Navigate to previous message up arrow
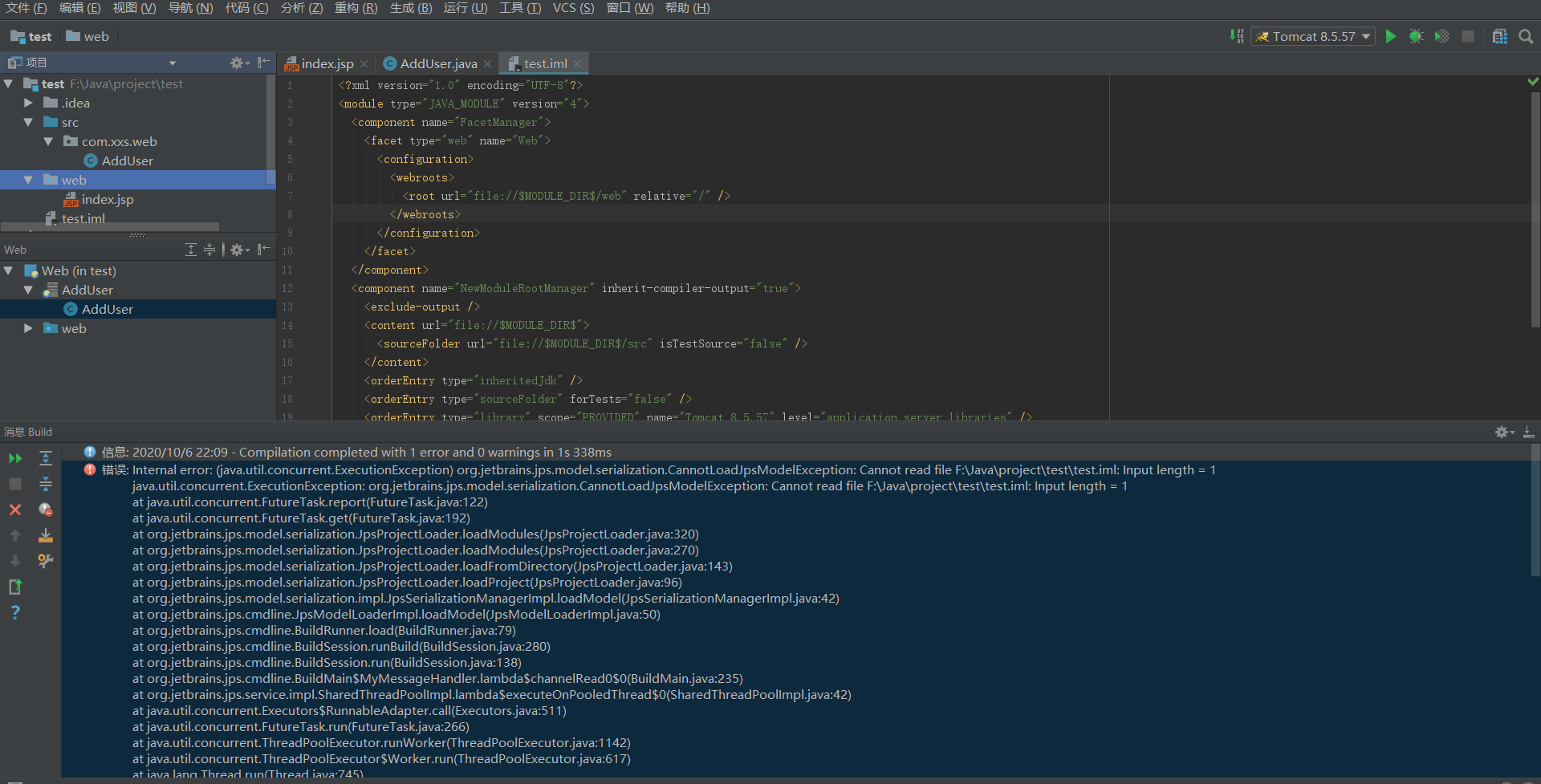The width and height of the screenshot is (1541, 784). pyautogui.click(x=15, y=535)
